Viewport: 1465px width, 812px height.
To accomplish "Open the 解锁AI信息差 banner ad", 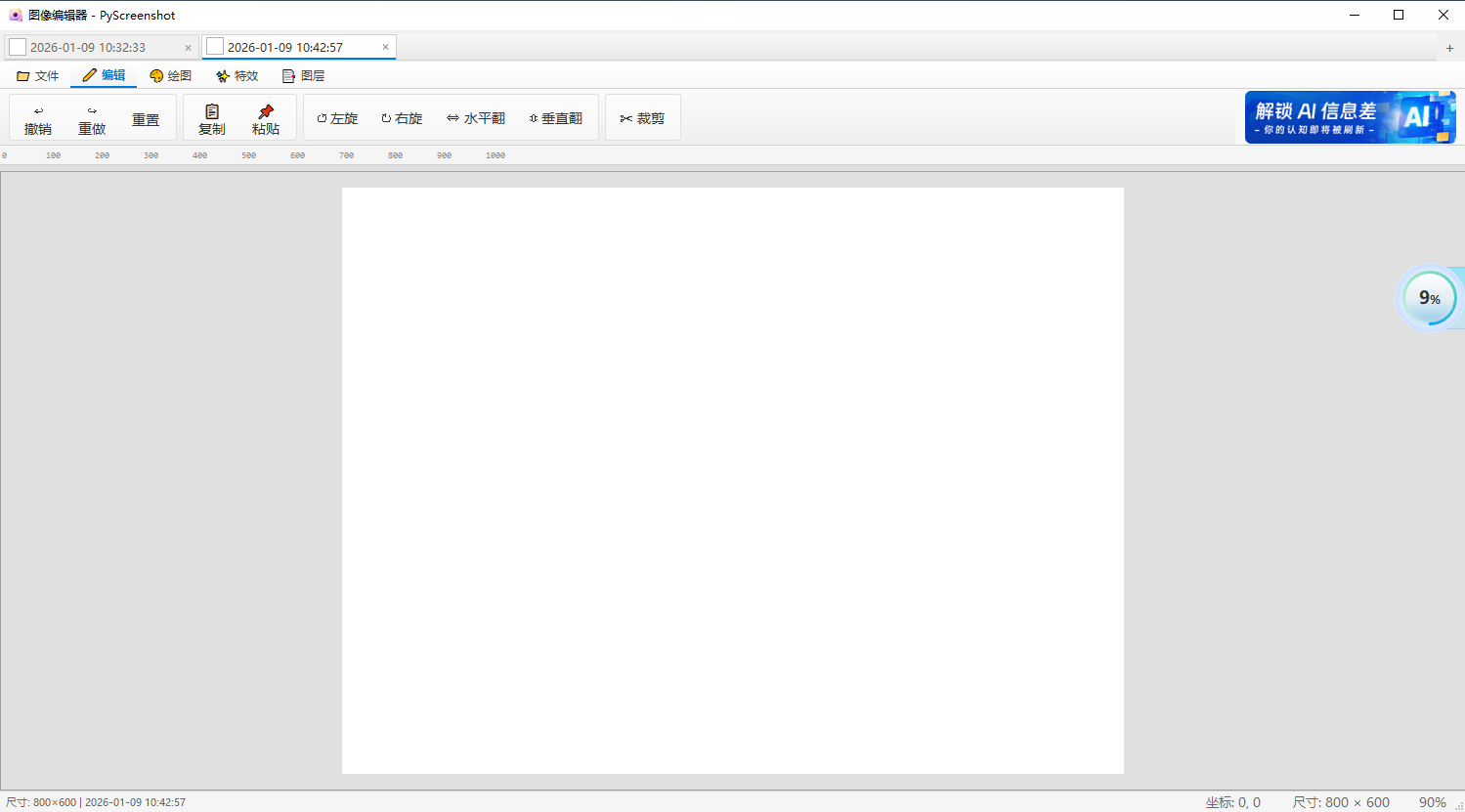I will point(1349,116).
